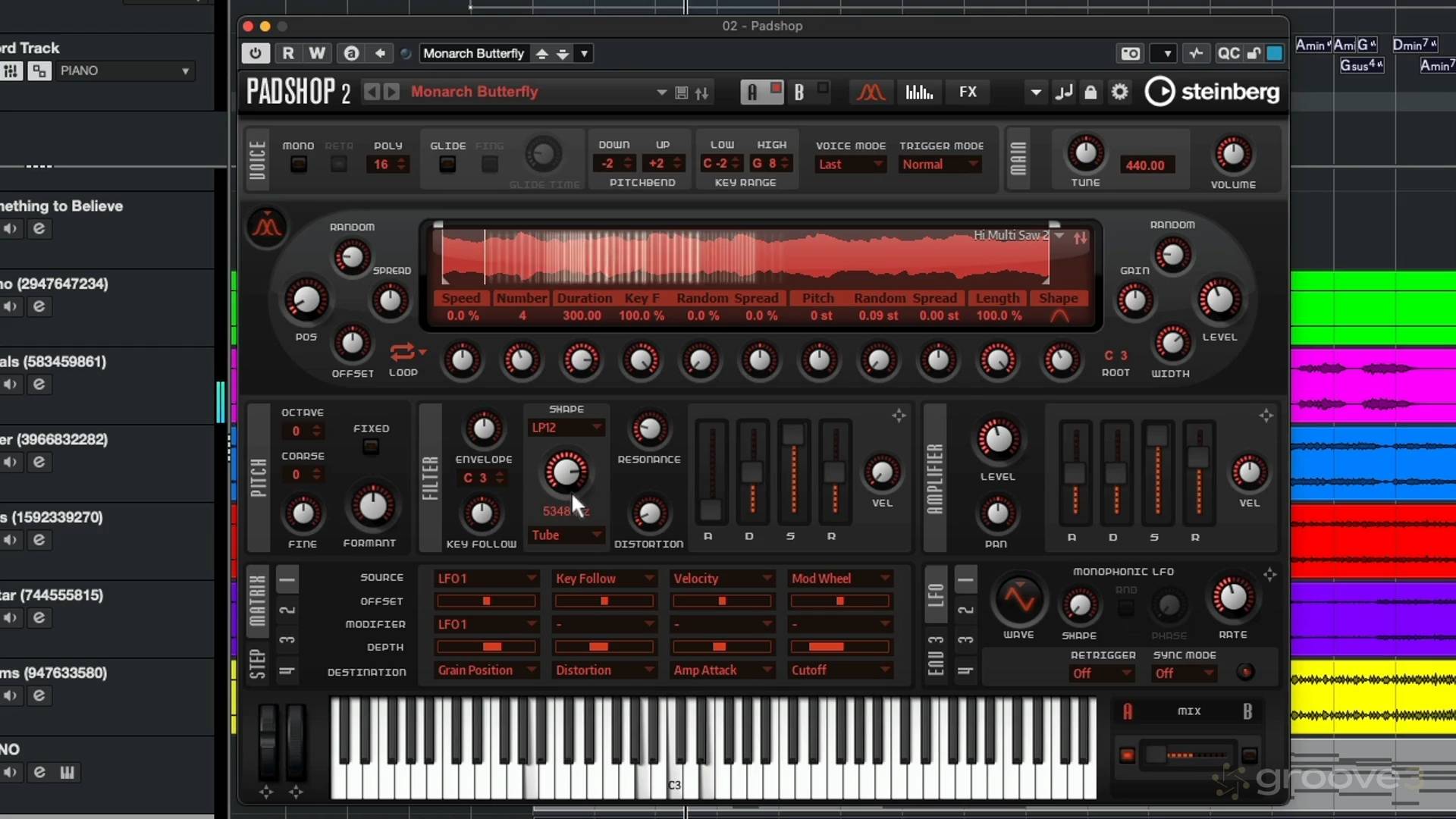Screen dimensions: 1456x819
Task: Click the plugin power bypass button
Action: pyautogui.click(x=256, y=53)
